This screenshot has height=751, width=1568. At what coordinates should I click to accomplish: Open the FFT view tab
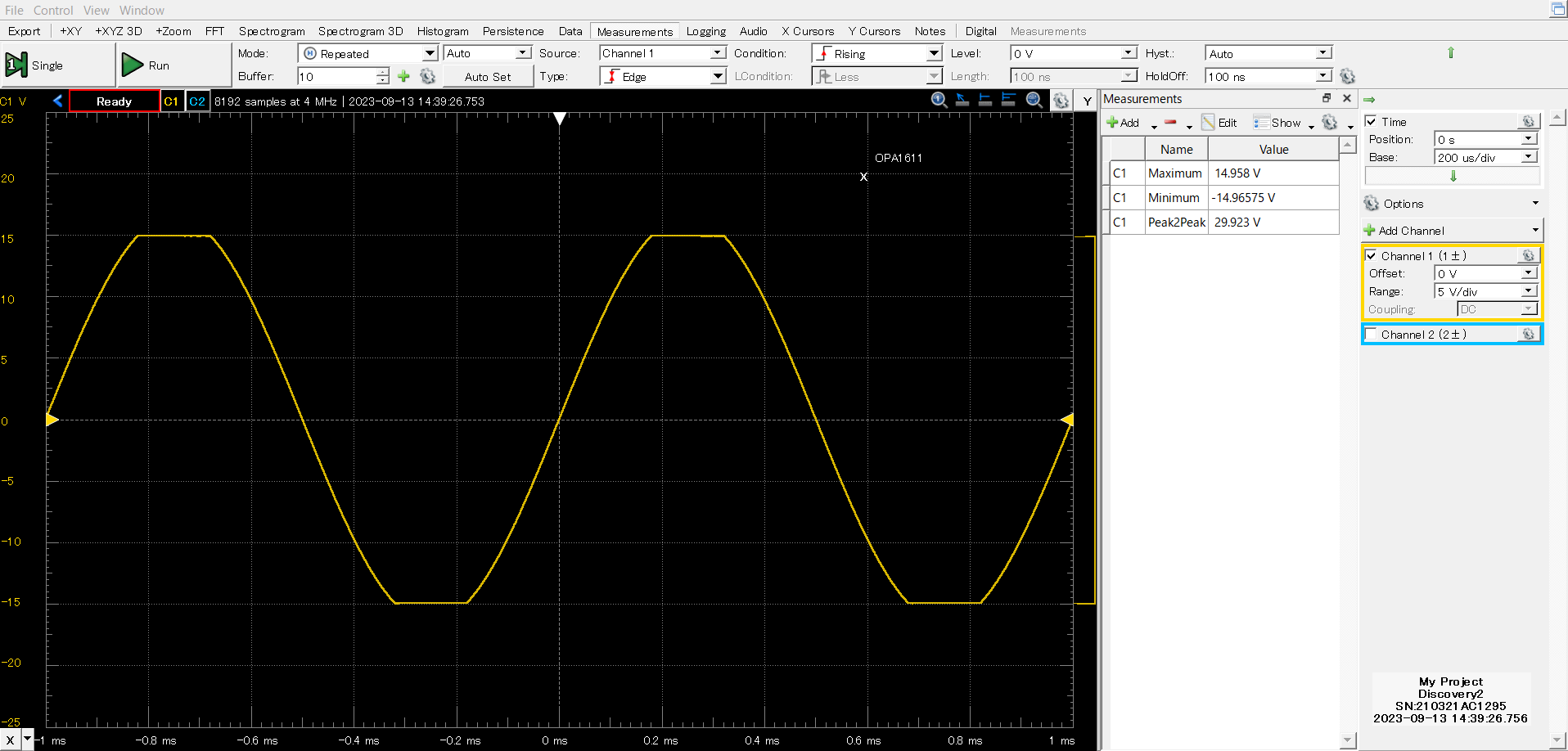(x=214, y=31)
